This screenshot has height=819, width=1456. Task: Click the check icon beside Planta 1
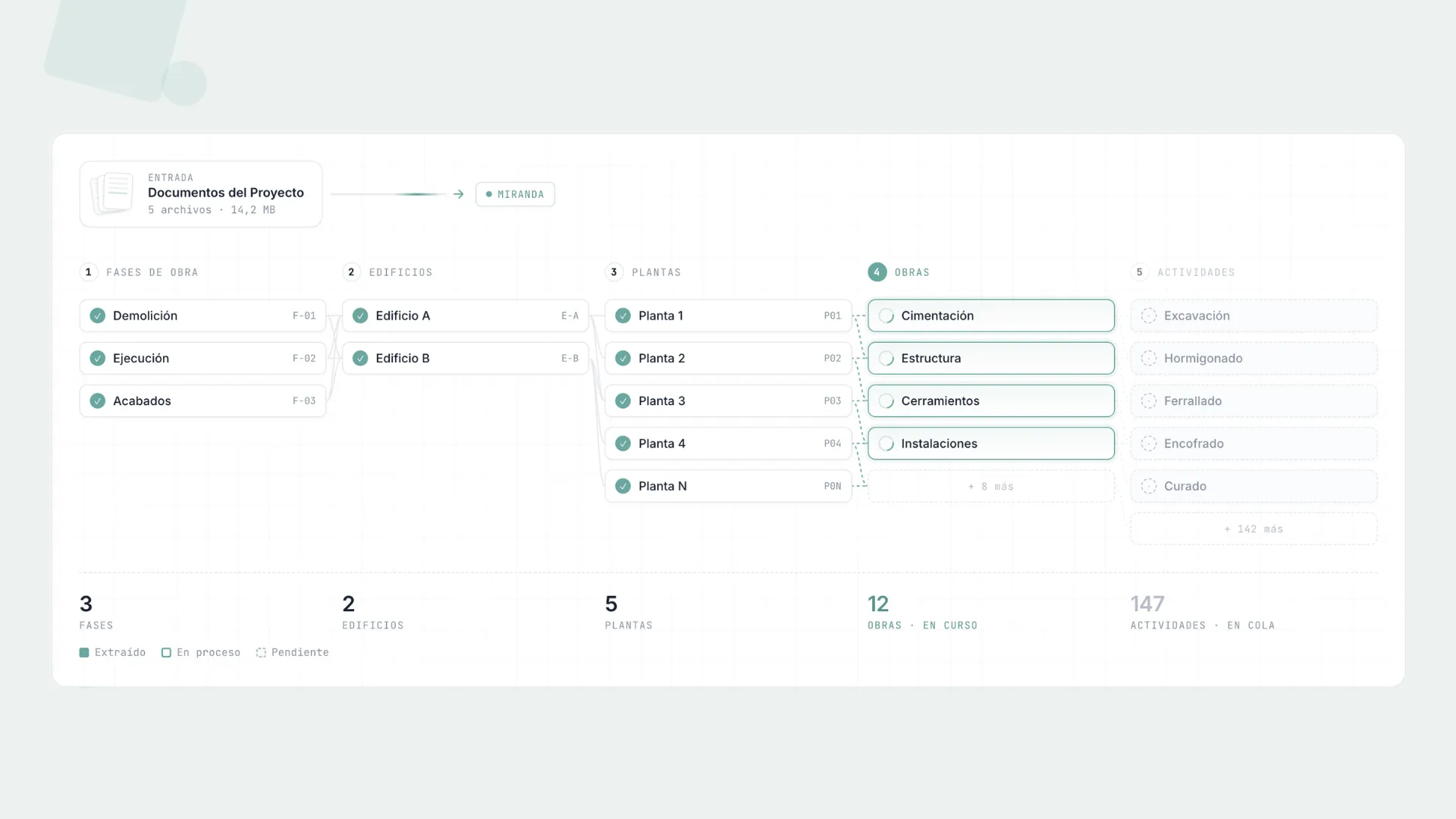[x=623, y=315]
